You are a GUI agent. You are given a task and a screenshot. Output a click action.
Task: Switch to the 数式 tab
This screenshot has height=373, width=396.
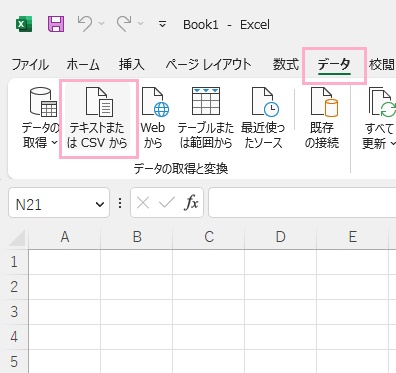point(286,64)
